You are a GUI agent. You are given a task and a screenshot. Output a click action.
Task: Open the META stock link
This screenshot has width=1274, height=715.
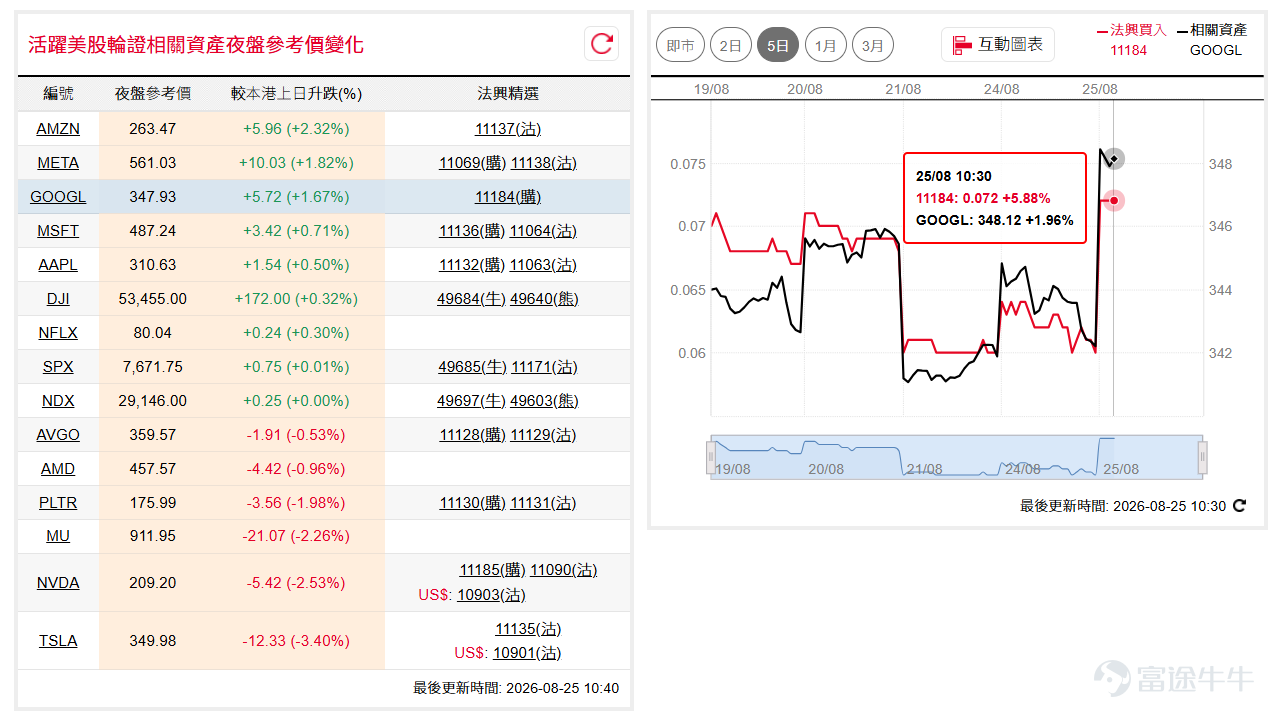[x=58, y=163]
